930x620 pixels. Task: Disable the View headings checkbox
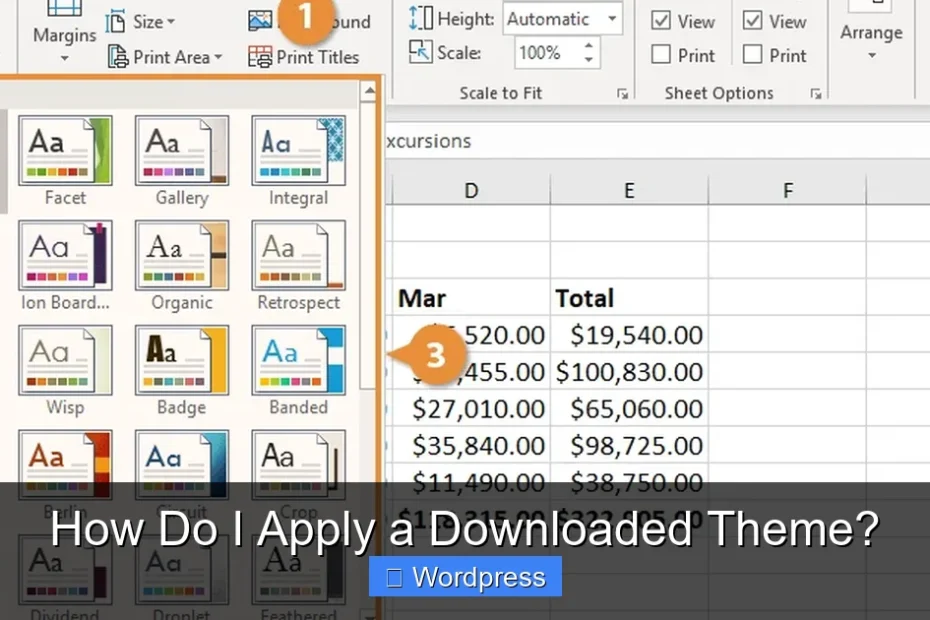pyautogui.click(x=753, y=20)
